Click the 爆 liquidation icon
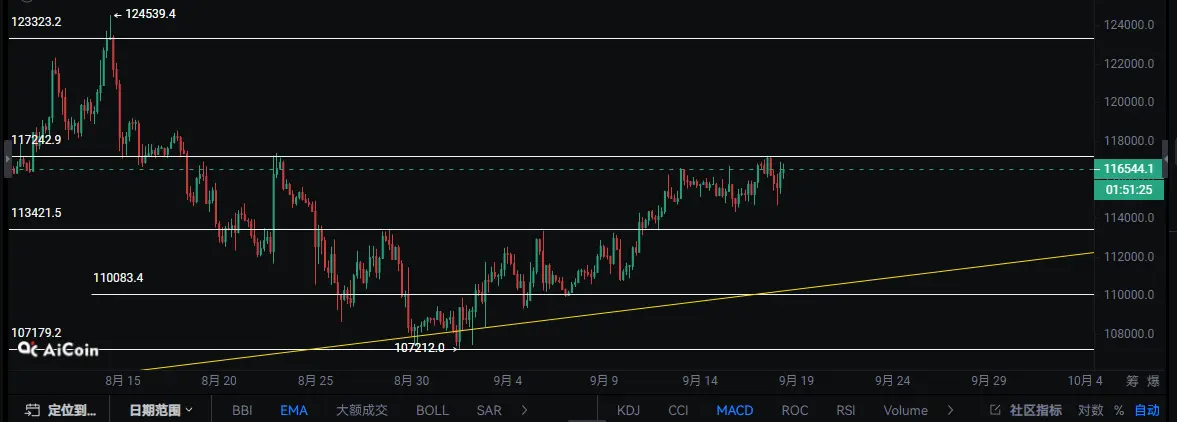The width and height of the screenshot is (1177, 422). [1153, 381]
